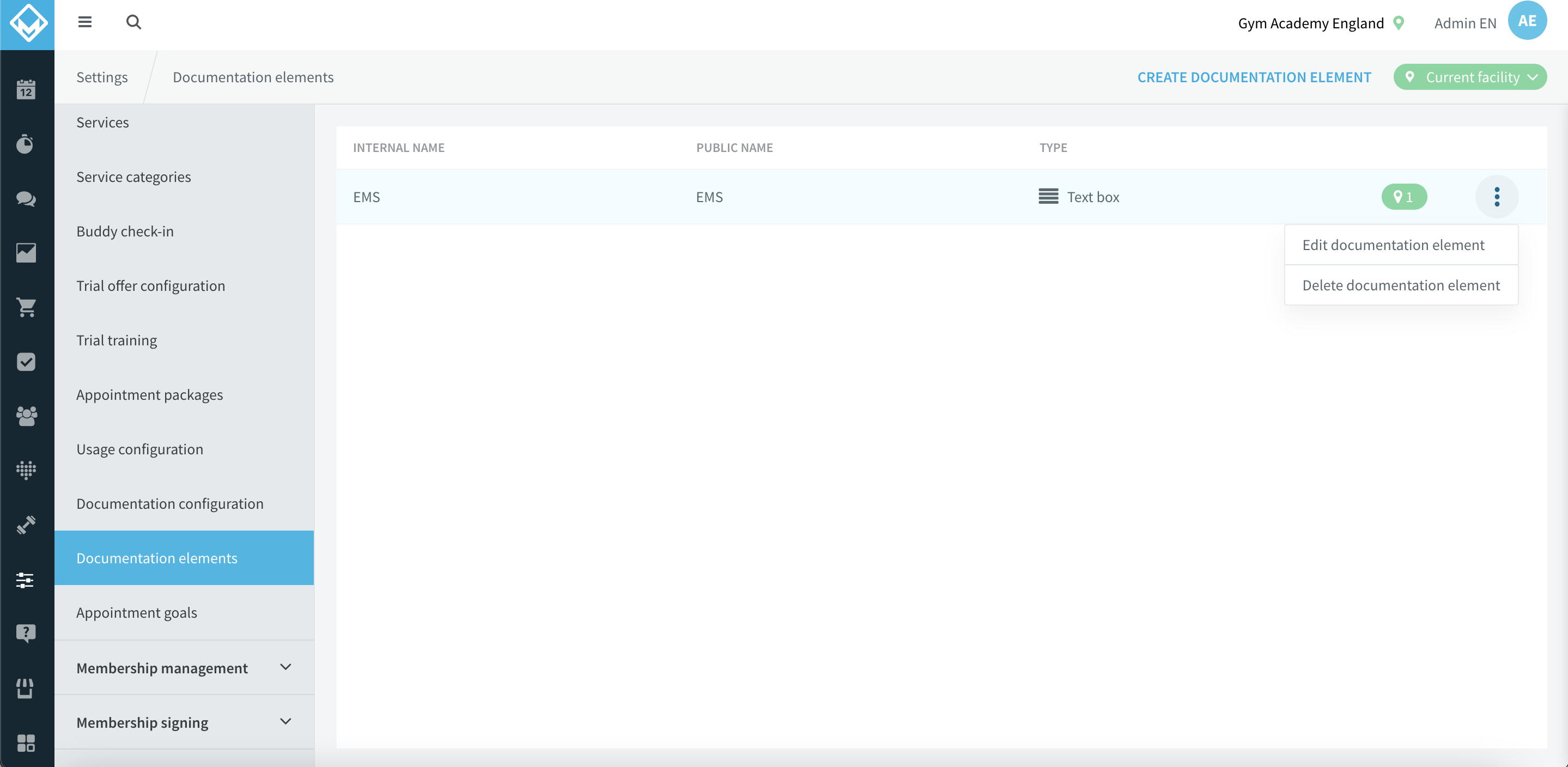Click the app logo in the top-left corner

click(x=27, y=25)
